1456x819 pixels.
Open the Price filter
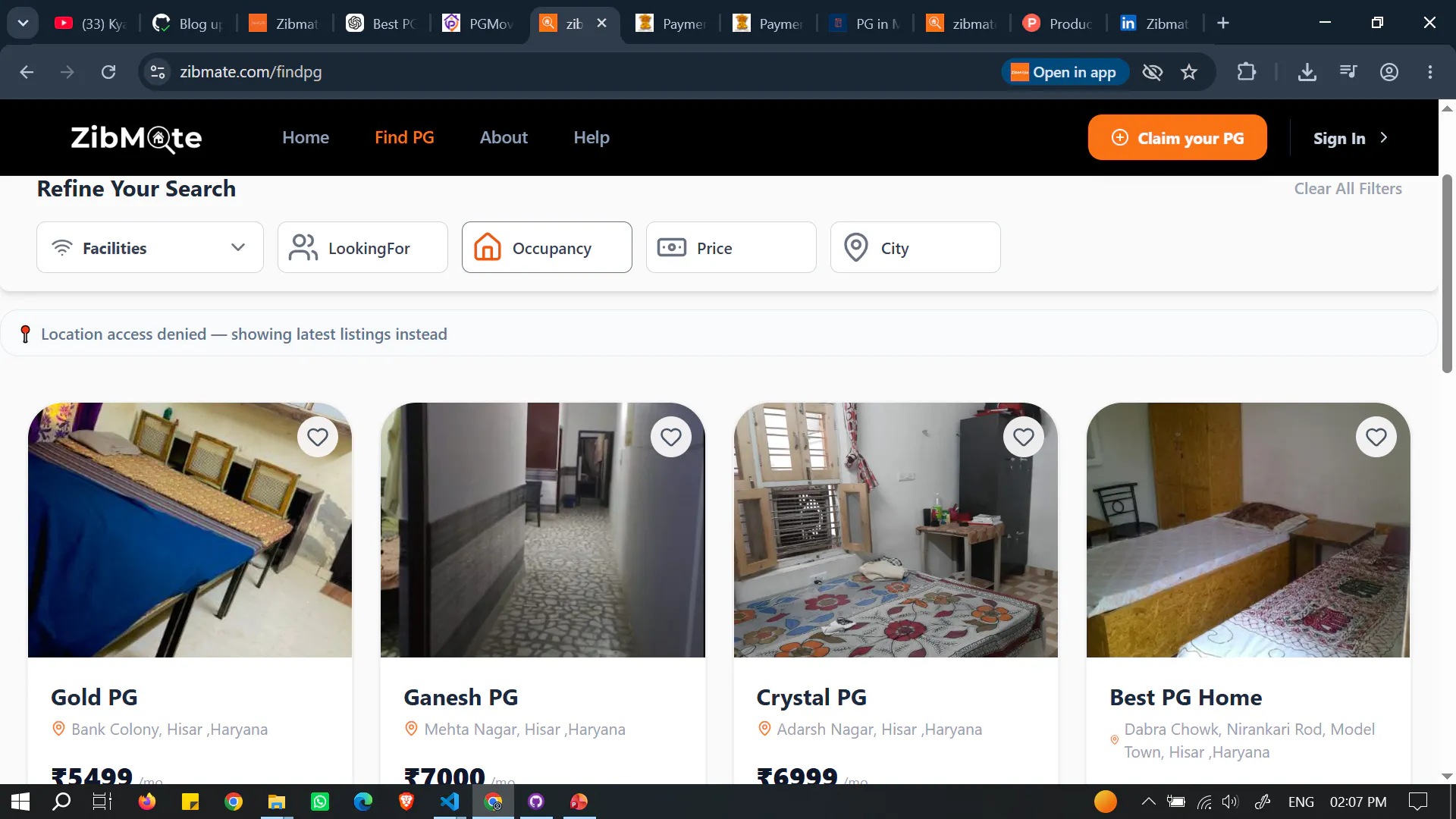click(x=731, y=247)
